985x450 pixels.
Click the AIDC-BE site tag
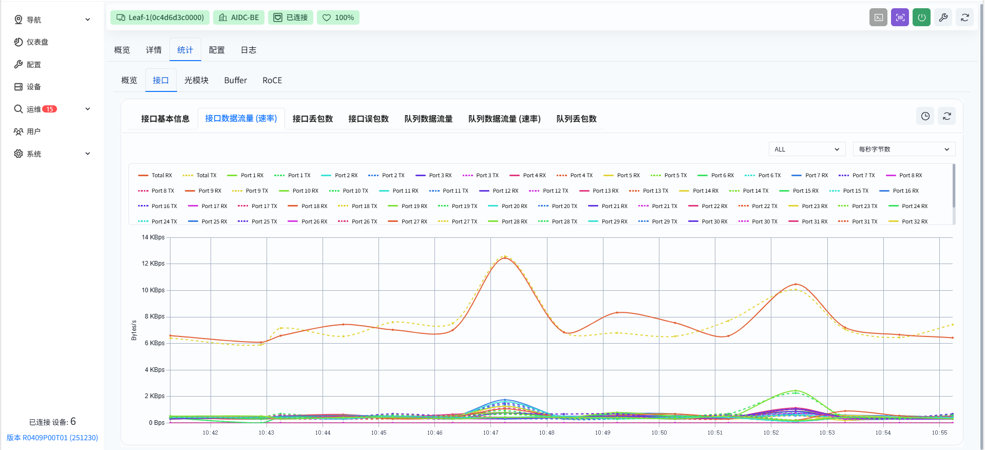point(238,18)
